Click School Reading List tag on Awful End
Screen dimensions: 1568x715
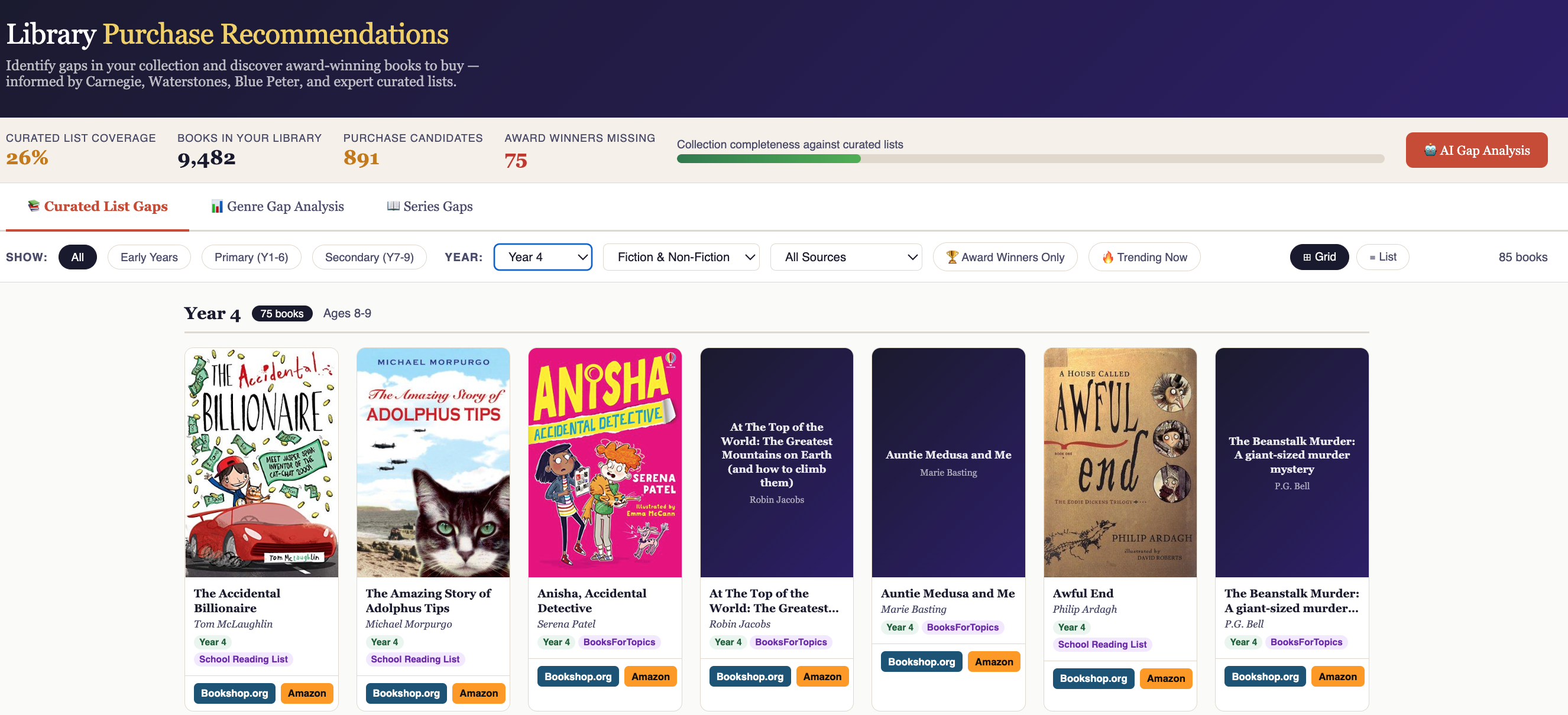tap(1102, 645)
